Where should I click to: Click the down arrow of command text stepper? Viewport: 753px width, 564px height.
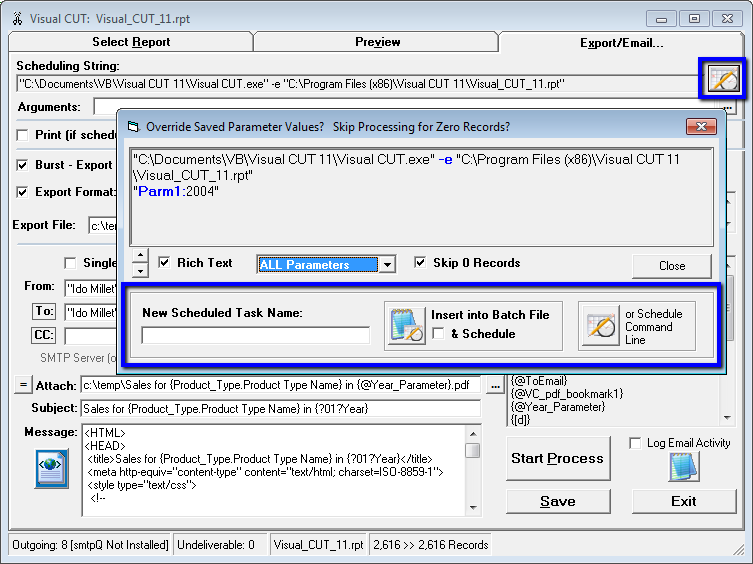coord(140,270)
